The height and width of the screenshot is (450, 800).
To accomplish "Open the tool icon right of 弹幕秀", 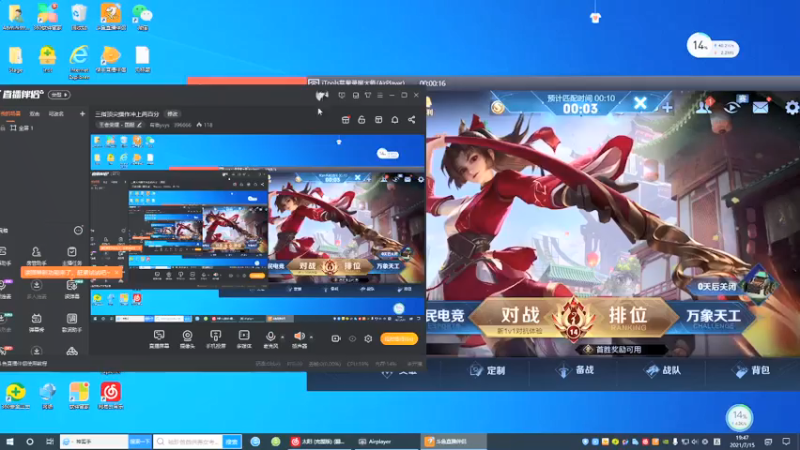I will (x=71, y=322).
